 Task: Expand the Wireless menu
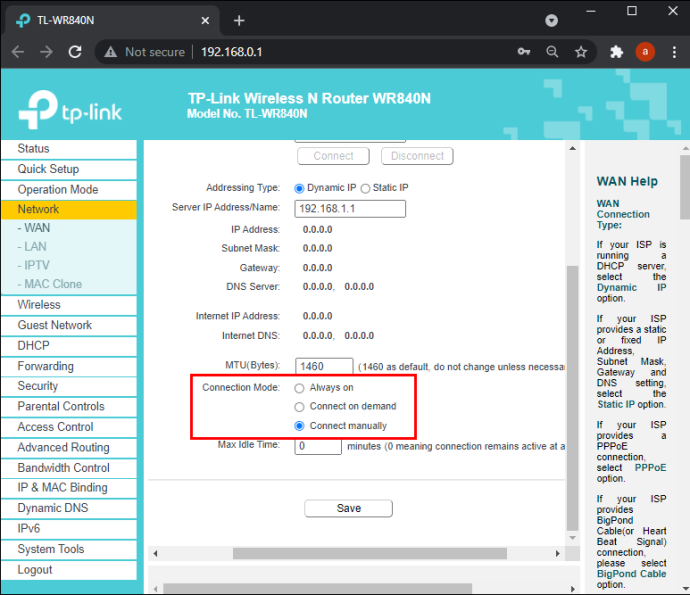tap(69, 305)
